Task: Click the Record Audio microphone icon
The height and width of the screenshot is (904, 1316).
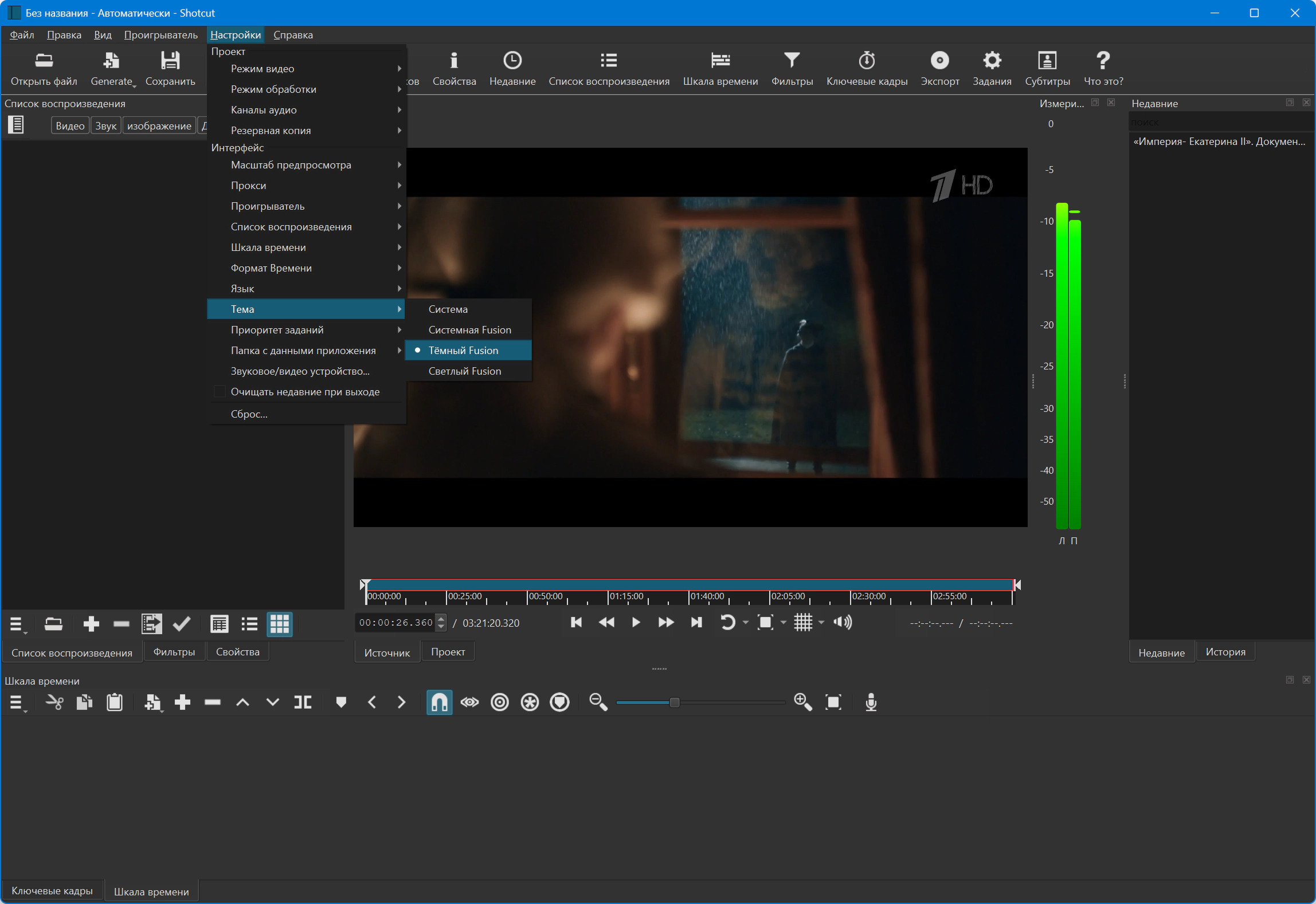Action: click(871, 702)
